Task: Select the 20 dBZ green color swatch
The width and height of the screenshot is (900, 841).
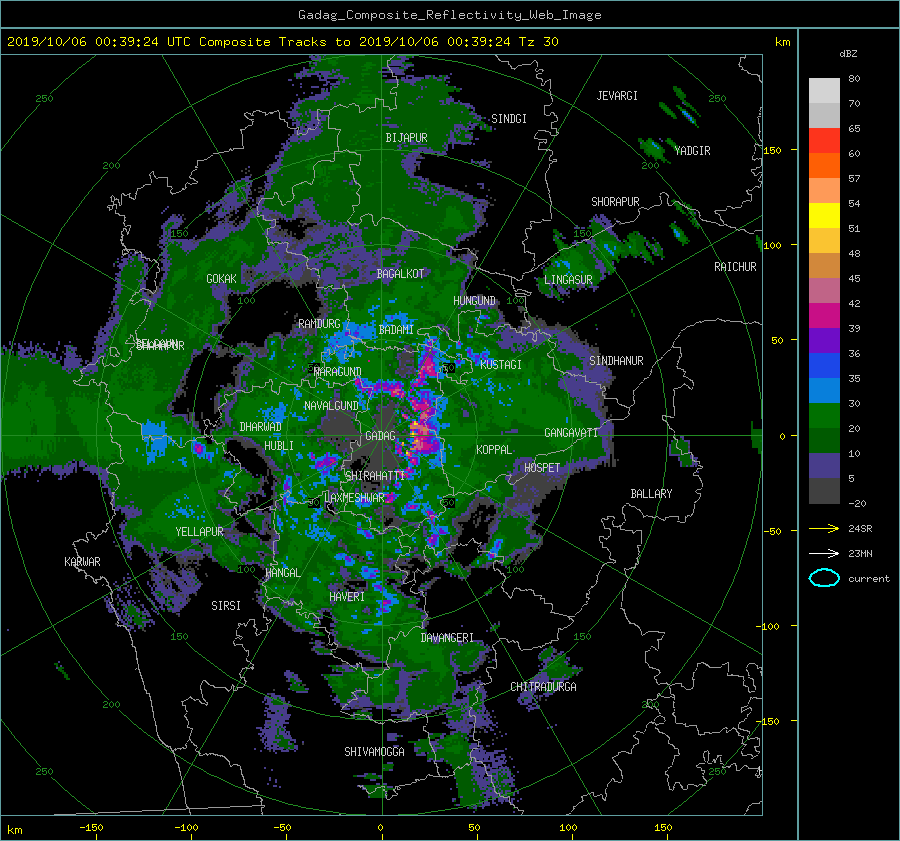Action: [x=824, y=415]
